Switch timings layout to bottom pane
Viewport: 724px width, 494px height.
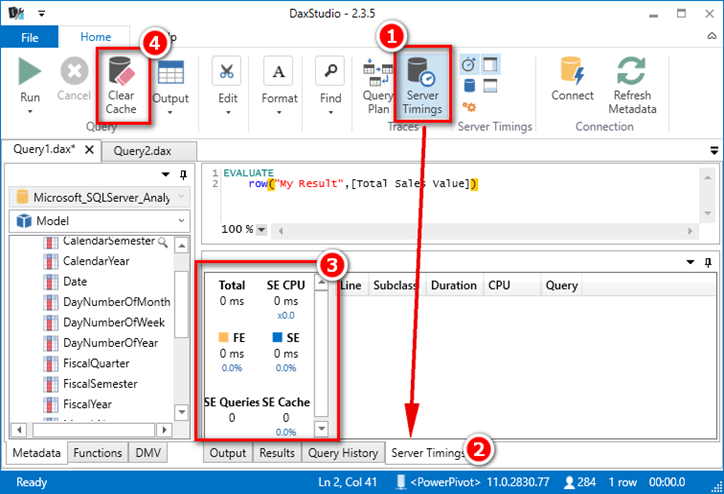pyautogui.click(x=490, y=86)
